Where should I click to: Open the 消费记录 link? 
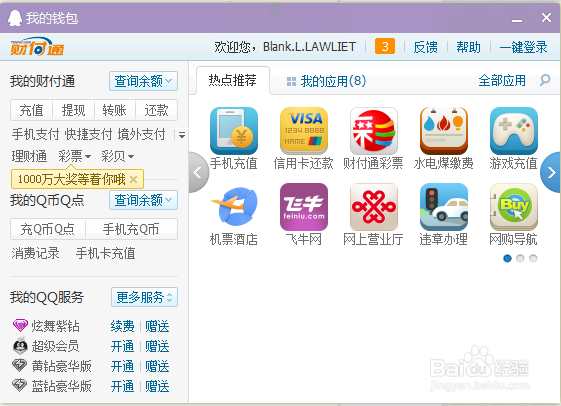35,253
